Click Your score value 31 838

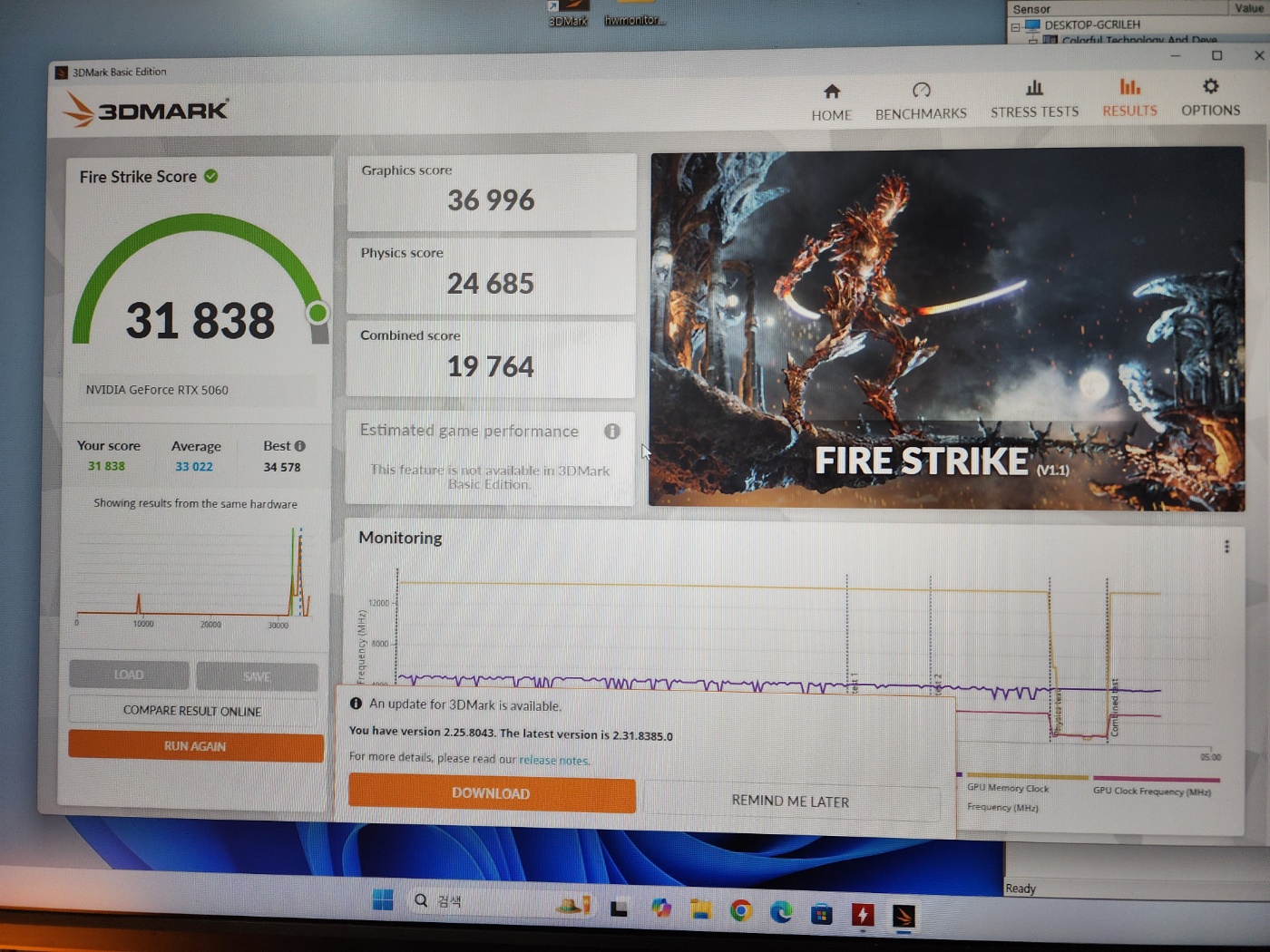point(106,466)
